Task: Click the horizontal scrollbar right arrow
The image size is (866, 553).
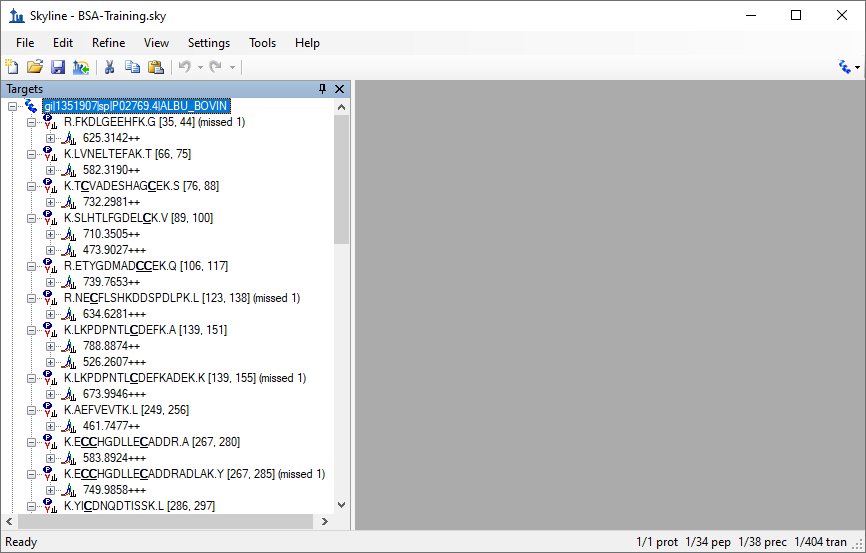Action: tap(325, 522)
